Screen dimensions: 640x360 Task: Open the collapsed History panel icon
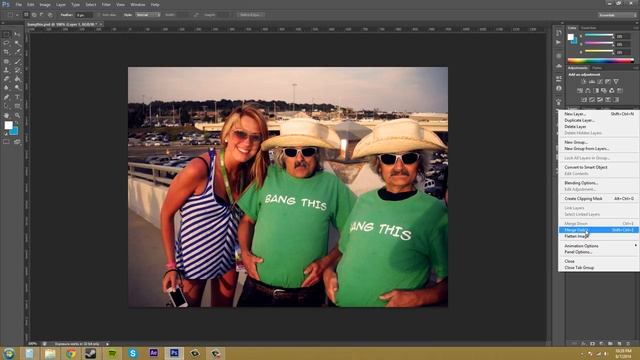click(559, 33)
